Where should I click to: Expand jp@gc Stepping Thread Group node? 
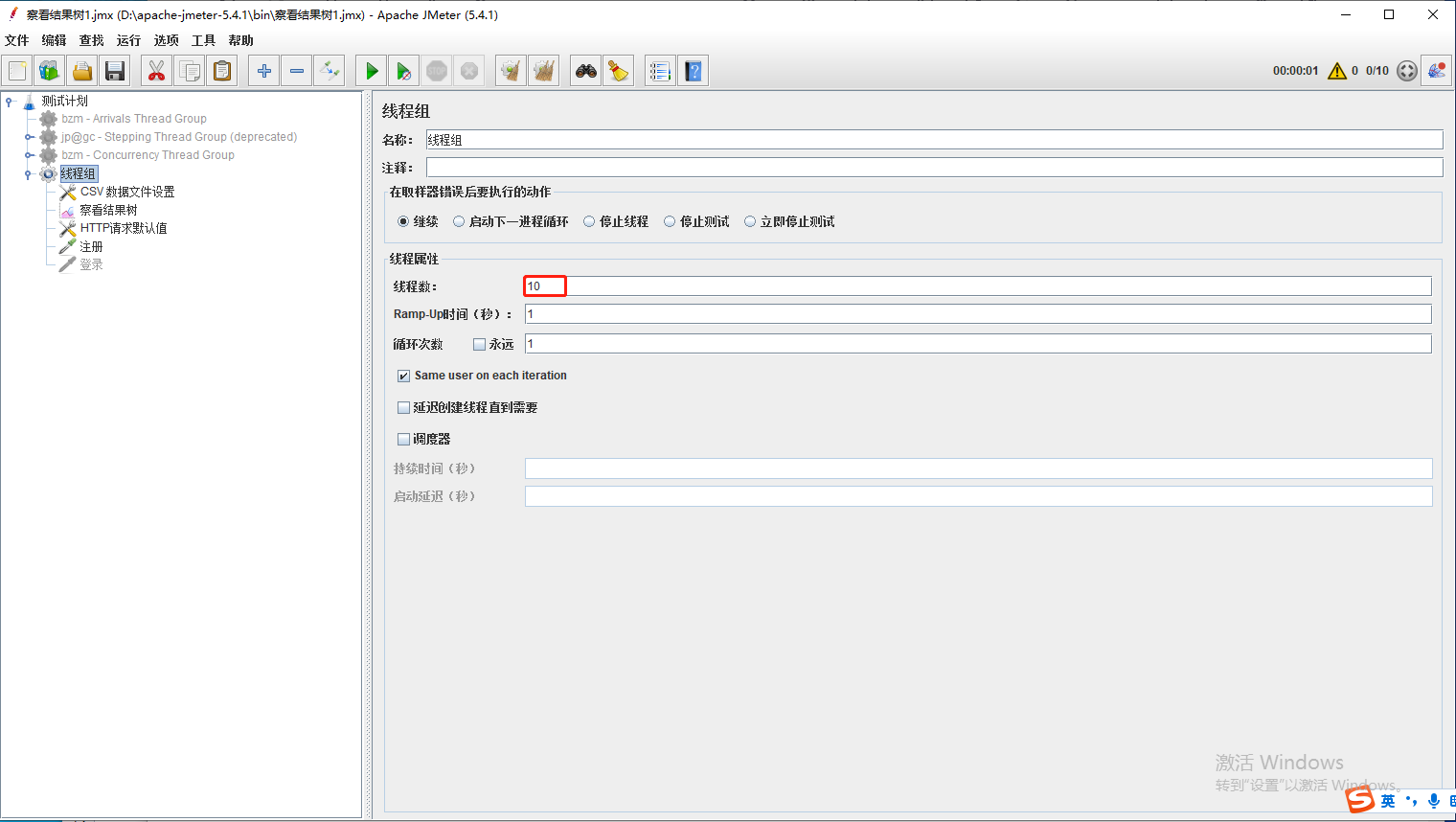(29, 137)
